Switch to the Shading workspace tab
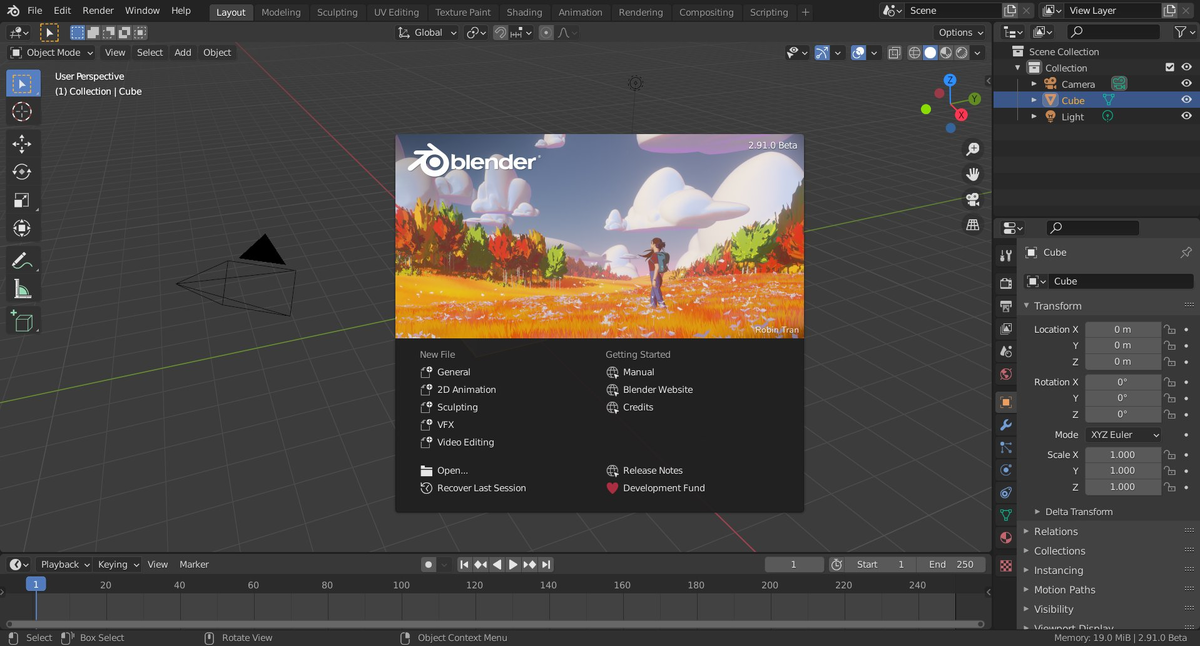 tap(524, 12)
